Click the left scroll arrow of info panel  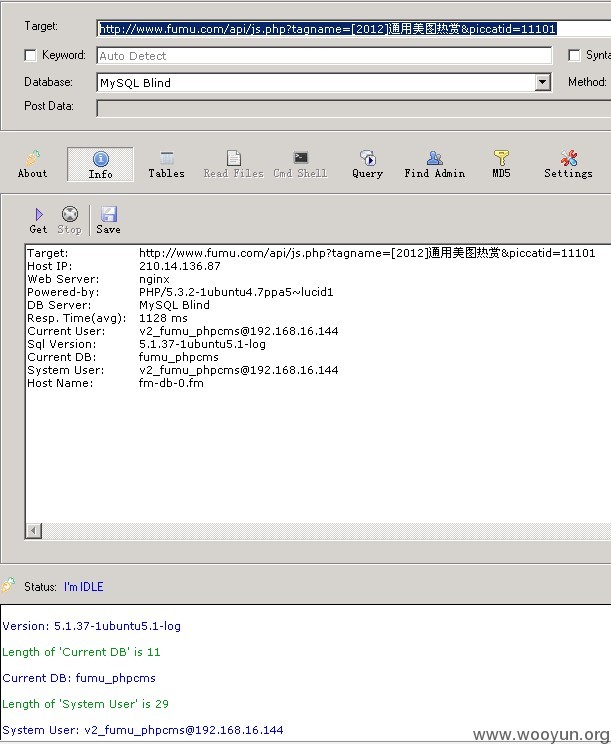pyautogui.click(x=33, y=530)
